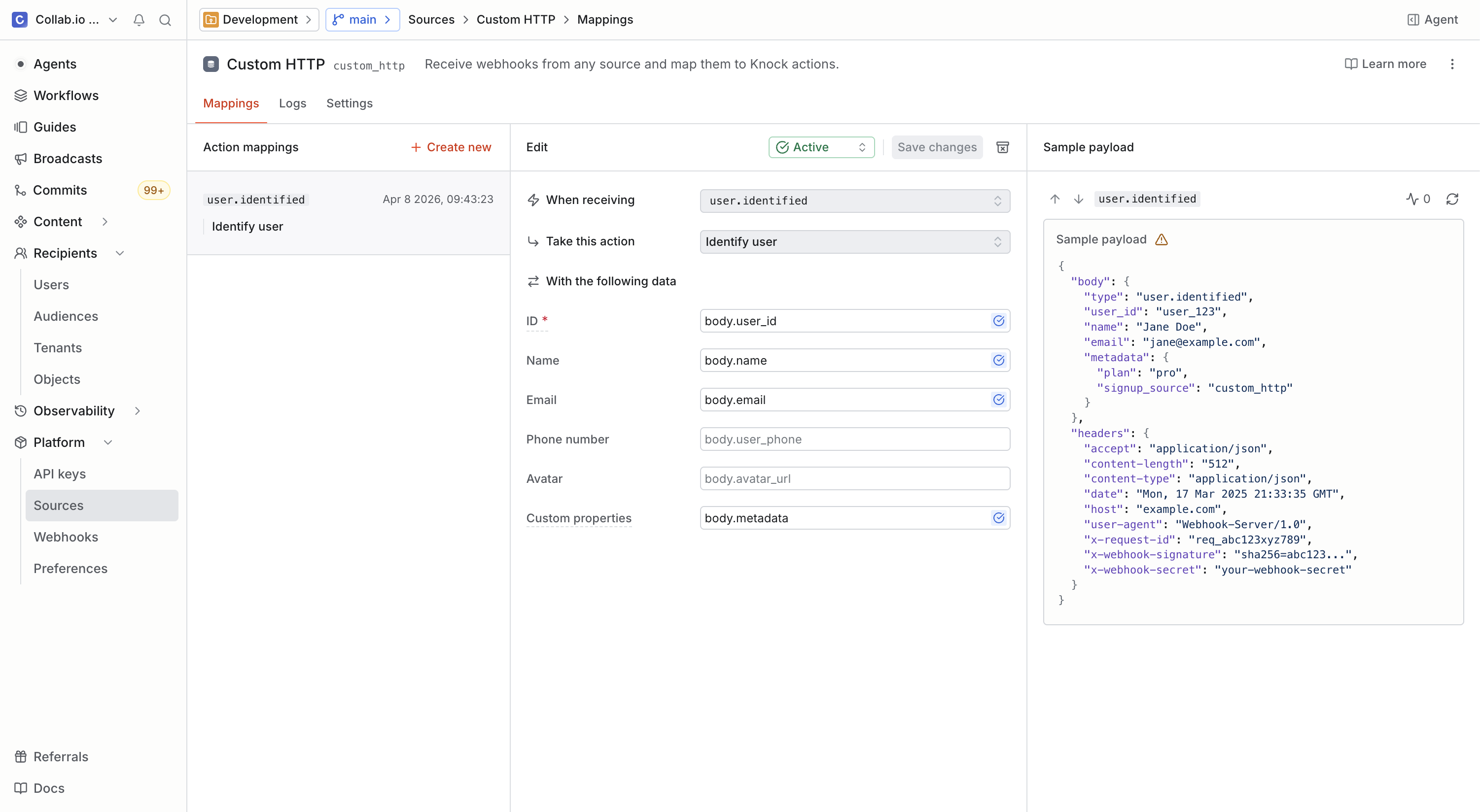The image size is (1480, 812).
Task: Click the archive mapping icon
Action: [1002, 148]
